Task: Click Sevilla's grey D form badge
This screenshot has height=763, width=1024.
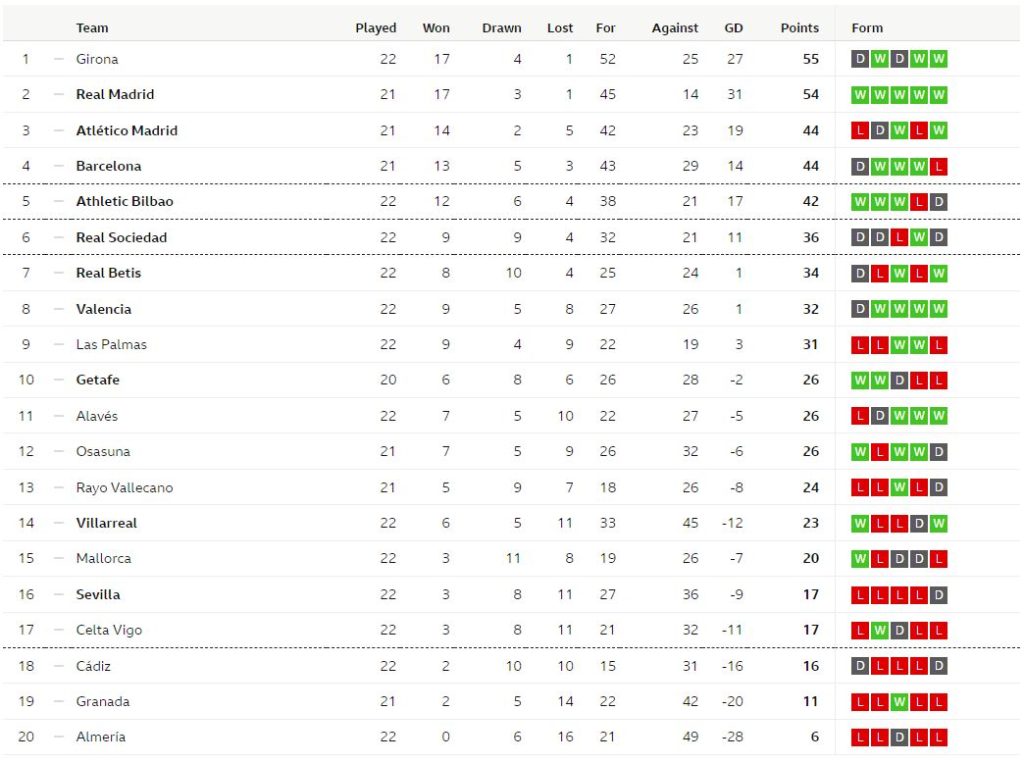Action: [x=938, y=595]
